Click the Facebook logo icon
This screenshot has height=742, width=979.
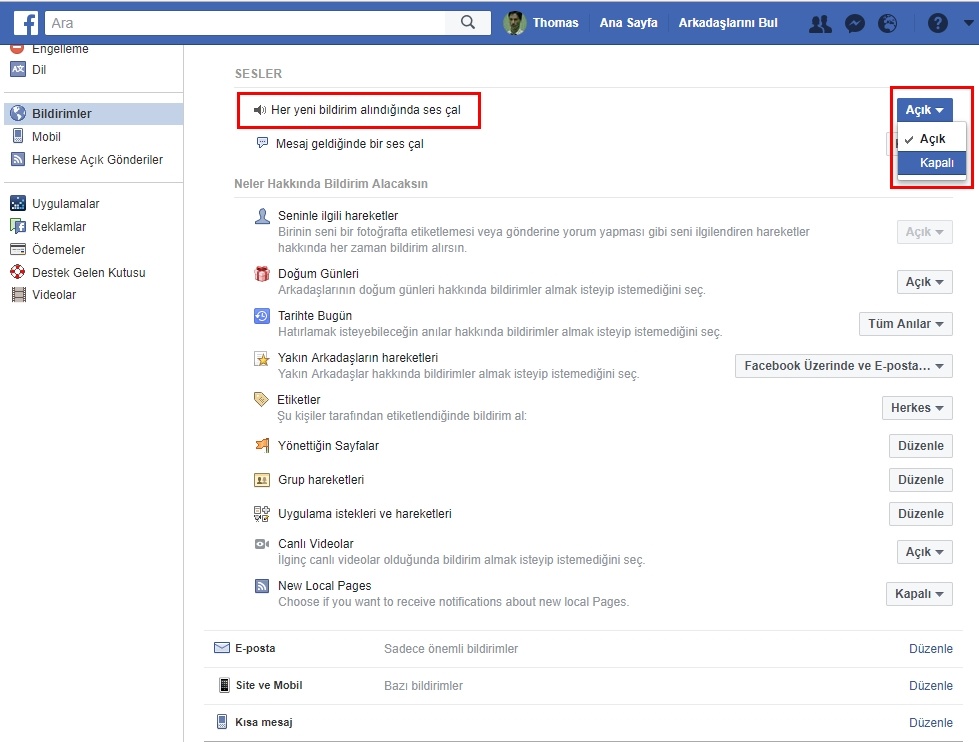point(26,23)
